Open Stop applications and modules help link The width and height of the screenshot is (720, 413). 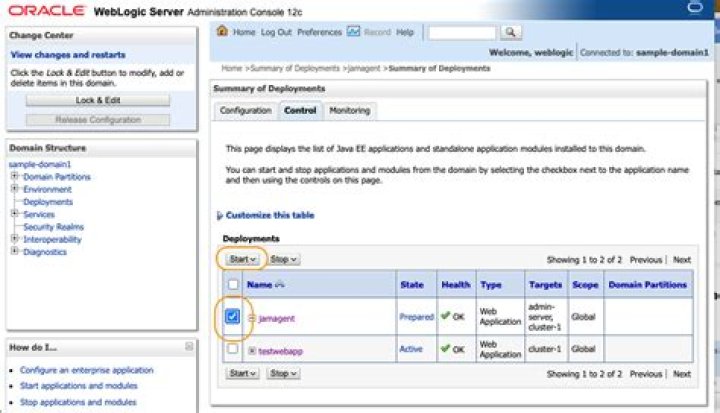pos(78,402)
